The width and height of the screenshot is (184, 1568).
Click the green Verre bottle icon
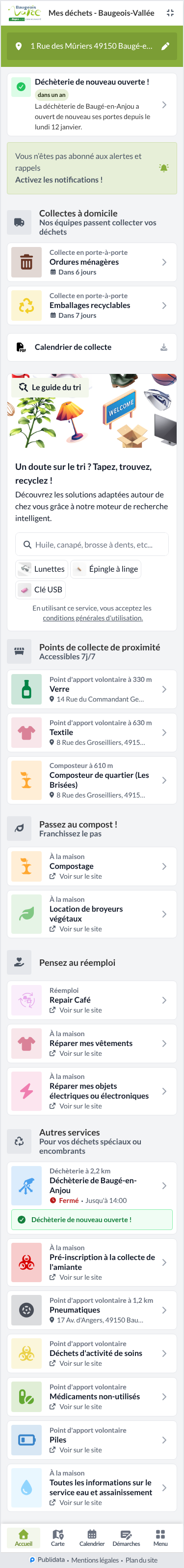26,689
